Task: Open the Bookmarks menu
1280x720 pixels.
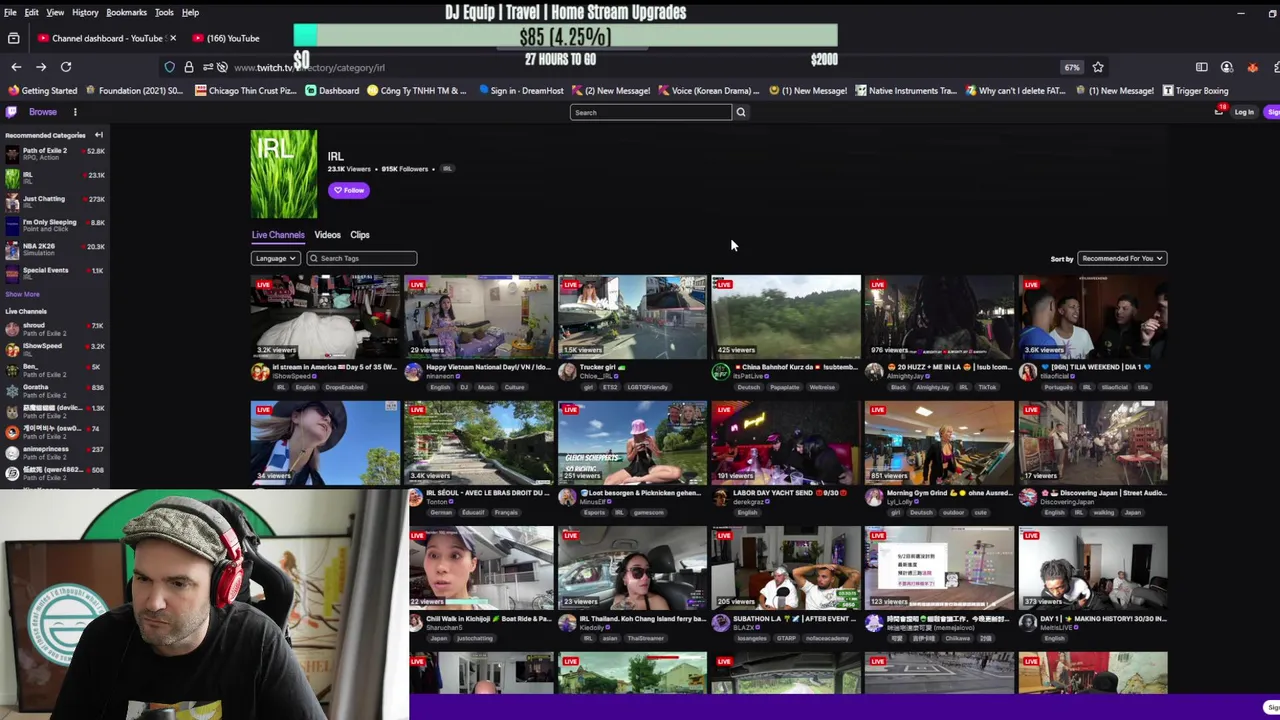Action: tap(127, 12)
